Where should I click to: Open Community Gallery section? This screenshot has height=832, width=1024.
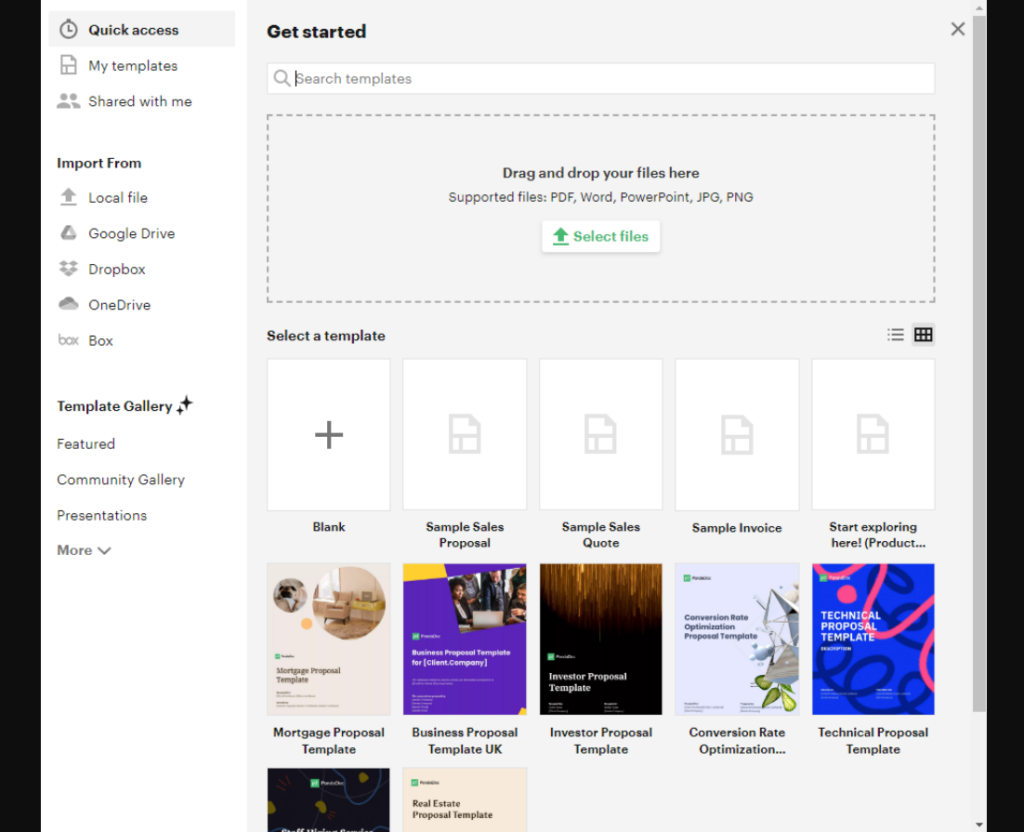click(121, 480)
